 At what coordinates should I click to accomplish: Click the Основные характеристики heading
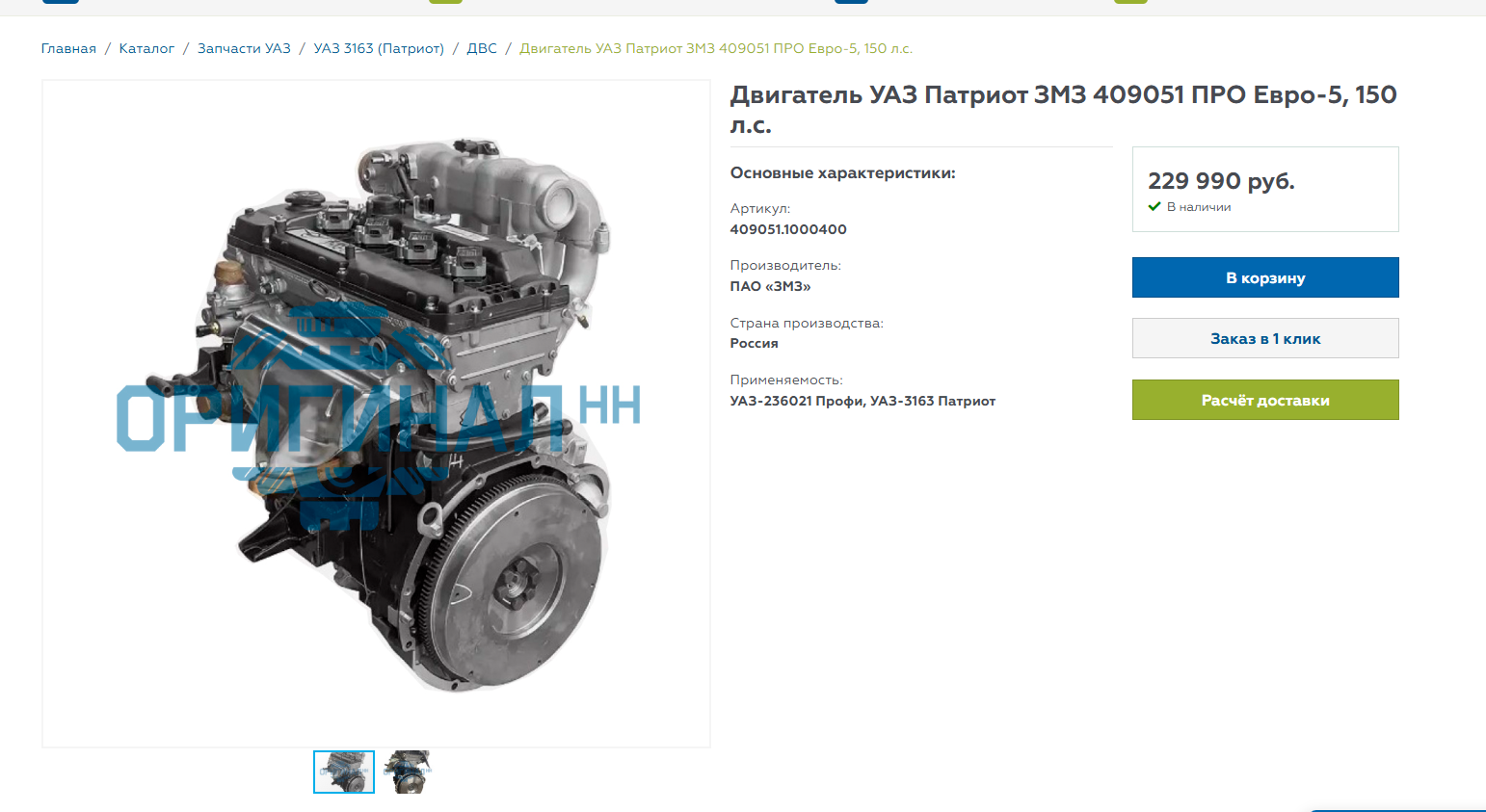tap(842, 173)
